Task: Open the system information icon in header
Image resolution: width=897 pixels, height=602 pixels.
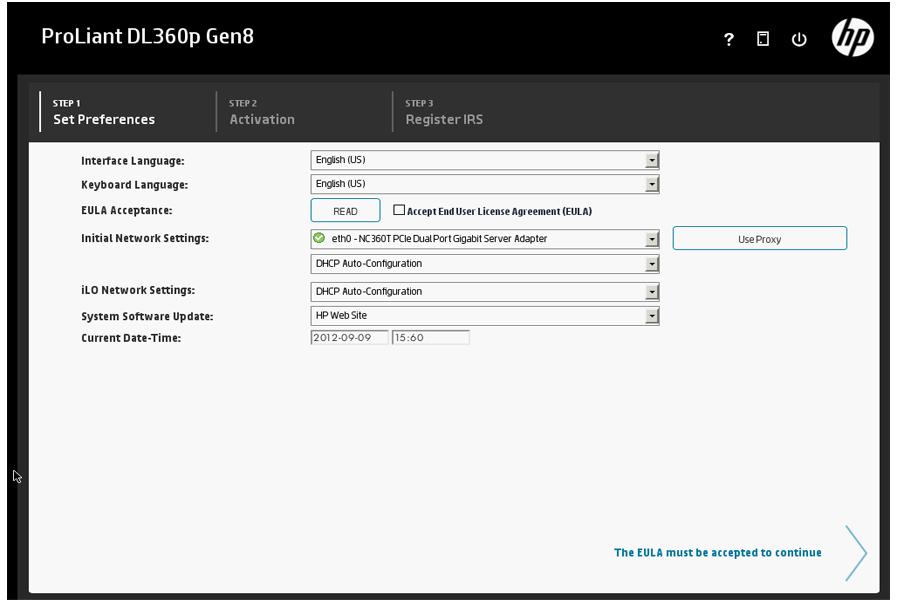Action: point(763,39)
